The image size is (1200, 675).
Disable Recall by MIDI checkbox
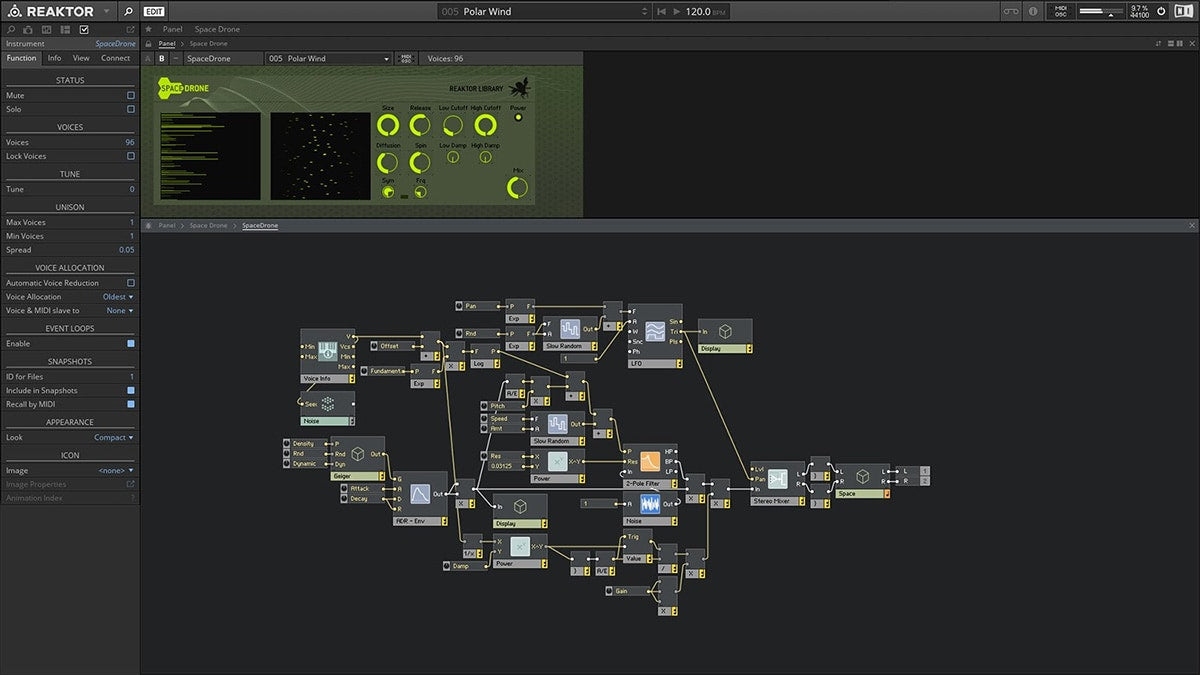point(130,404)
